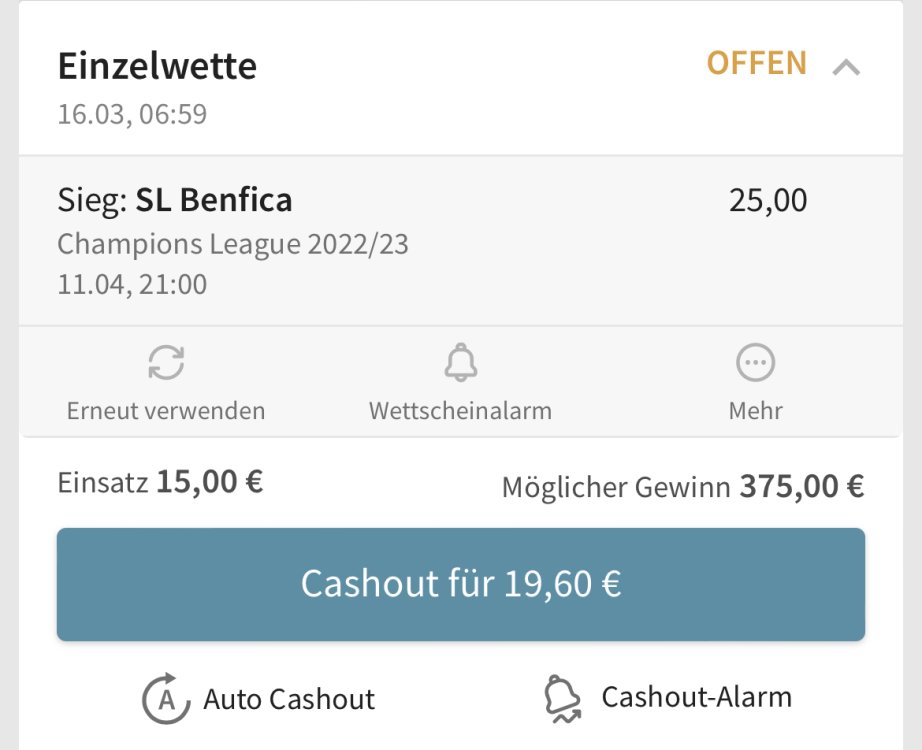Click the Auto Cashout circular A icon
The width and height of the screenshot is (922, 750).
165,698
